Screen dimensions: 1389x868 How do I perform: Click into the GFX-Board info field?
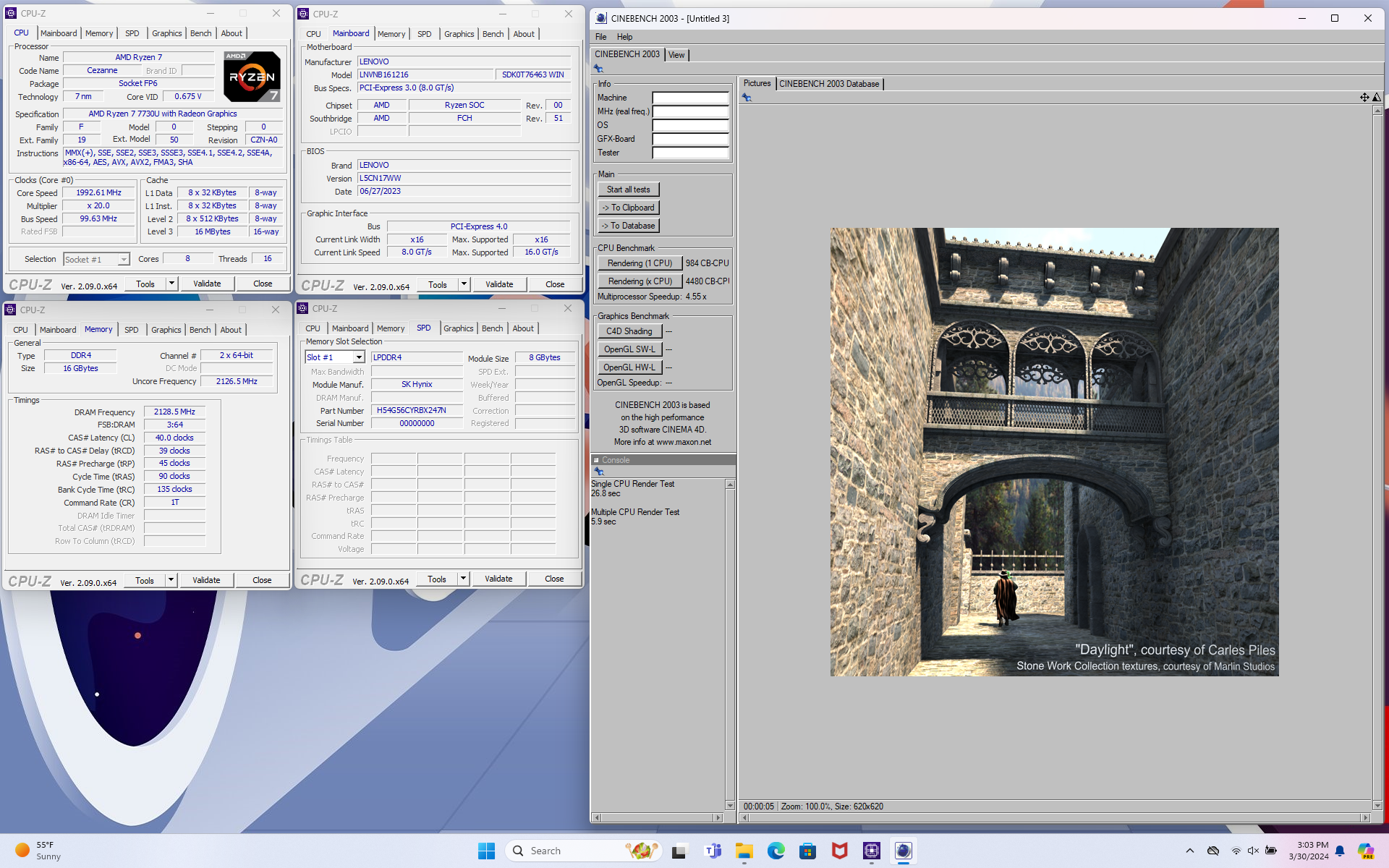coord(690,139)
